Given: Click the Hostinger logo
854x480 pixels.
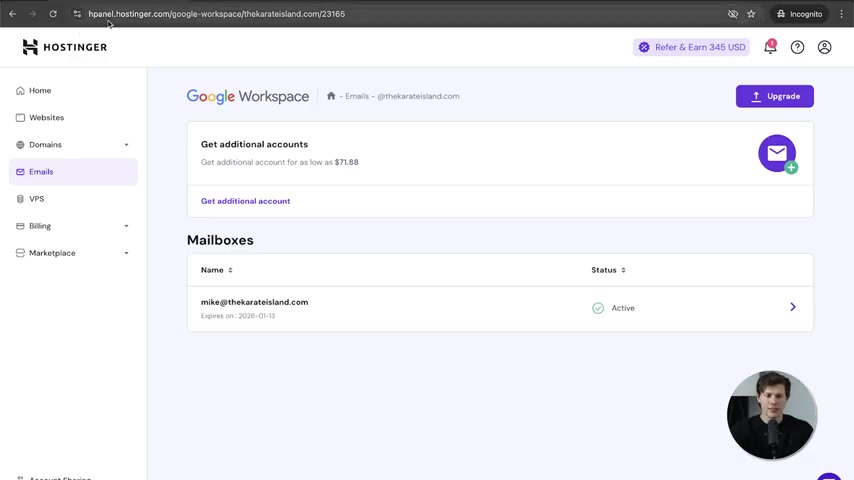Looking at the screenshot, I should 65,47.
